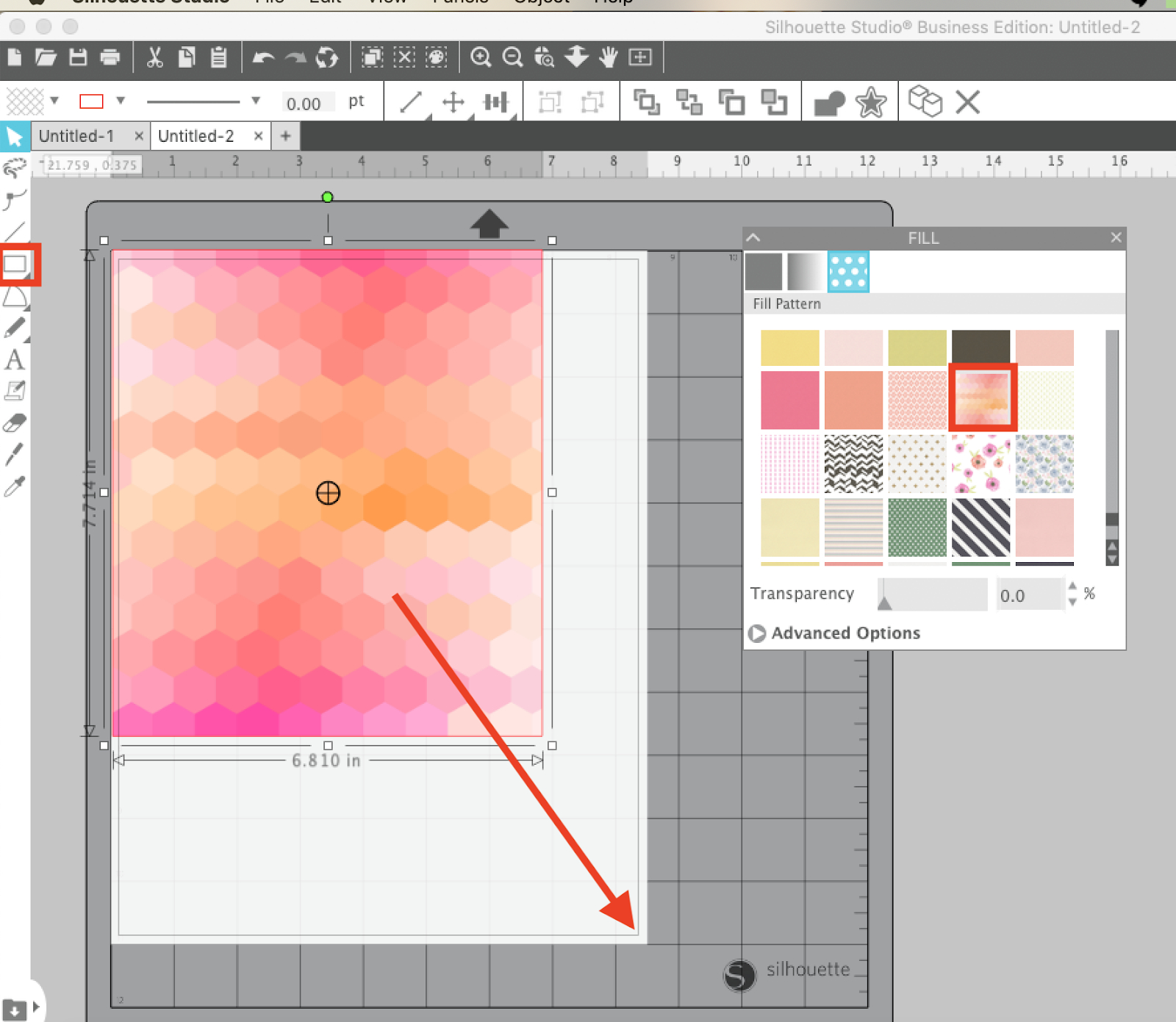Screen dimensions: 1176x1022
Task: Switch fill mode to Gradient fill
Action: 806,272
